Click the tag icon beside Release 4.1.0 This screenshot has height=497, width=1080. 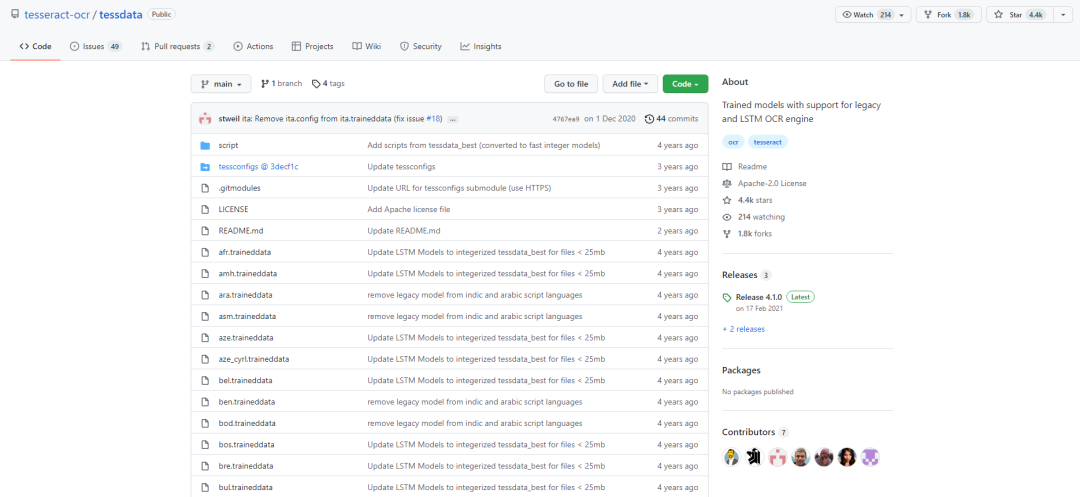pyautogui.click(x=727, y=297)
